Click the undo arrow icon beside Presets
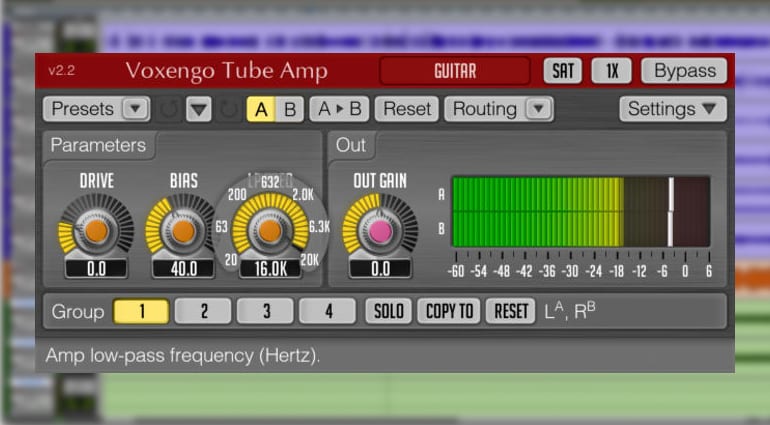The height and width of the screenshot is (425, 770). pos(169,109)
